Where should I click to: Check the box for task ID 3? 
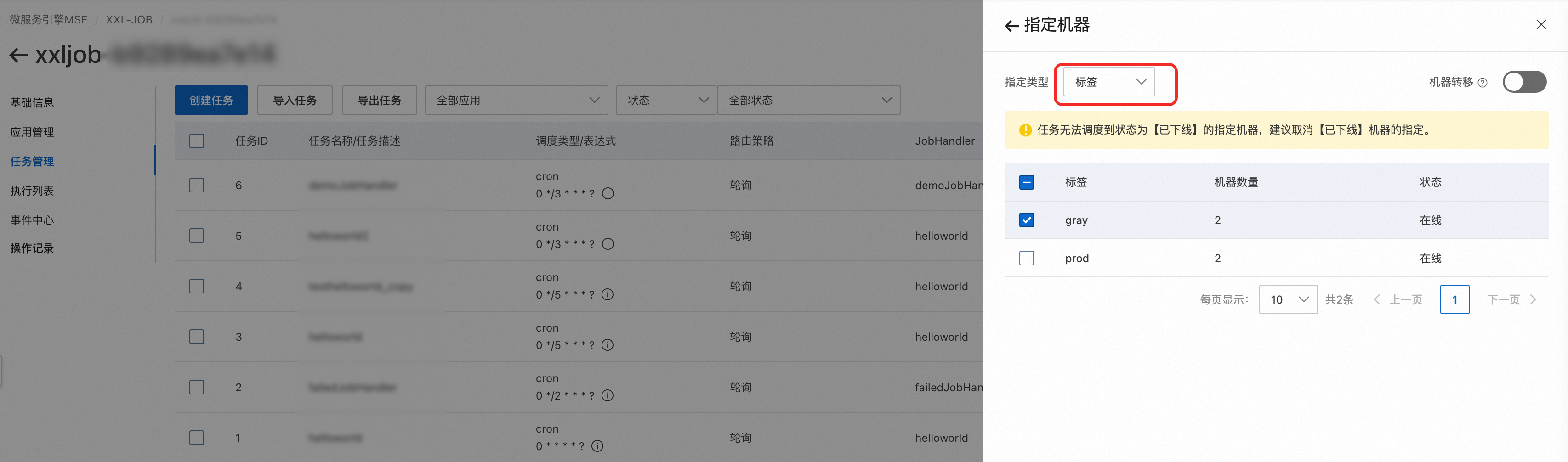197,336
